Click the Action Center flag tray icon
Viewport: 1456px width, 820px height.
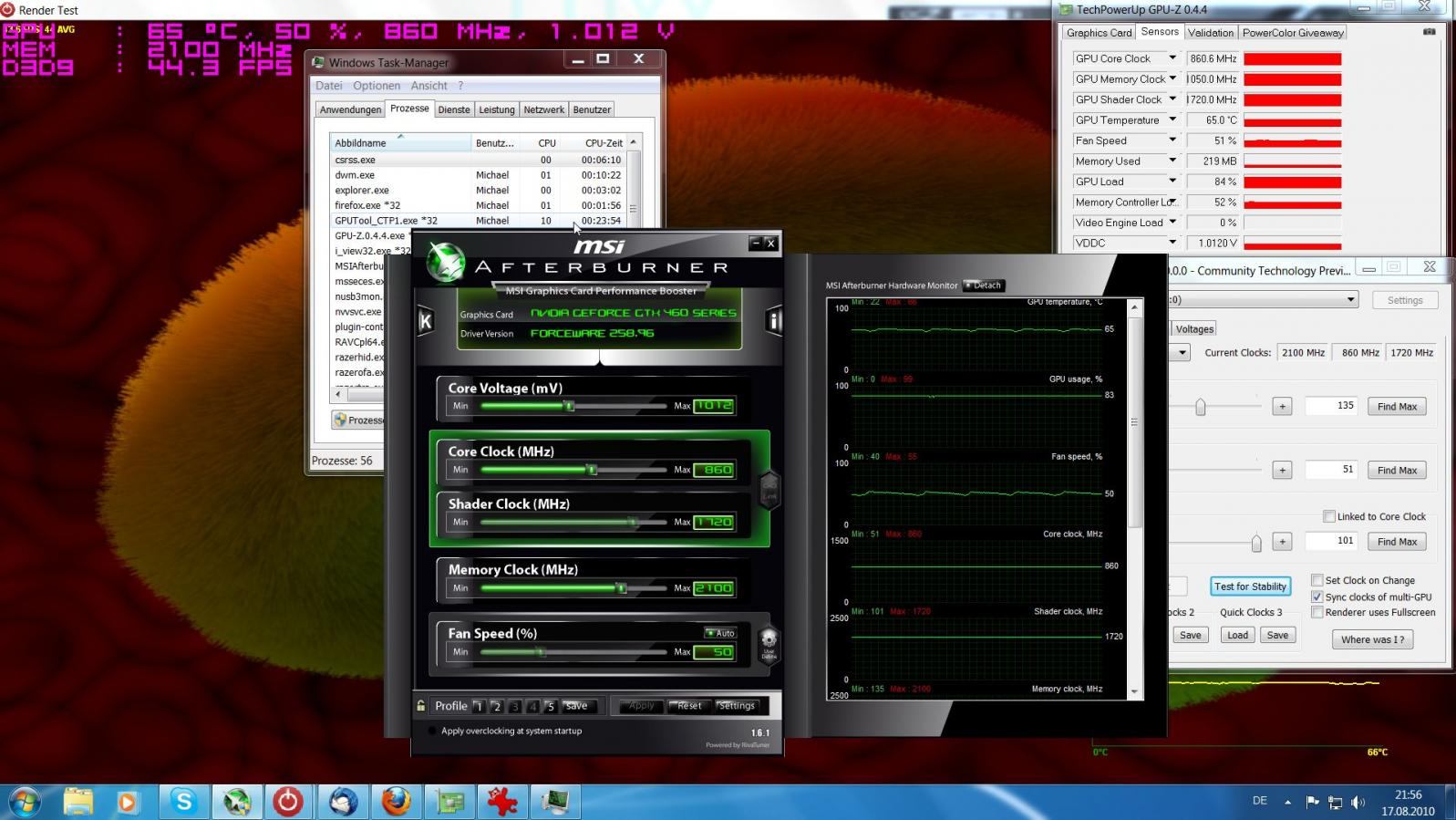(1312, 802)
